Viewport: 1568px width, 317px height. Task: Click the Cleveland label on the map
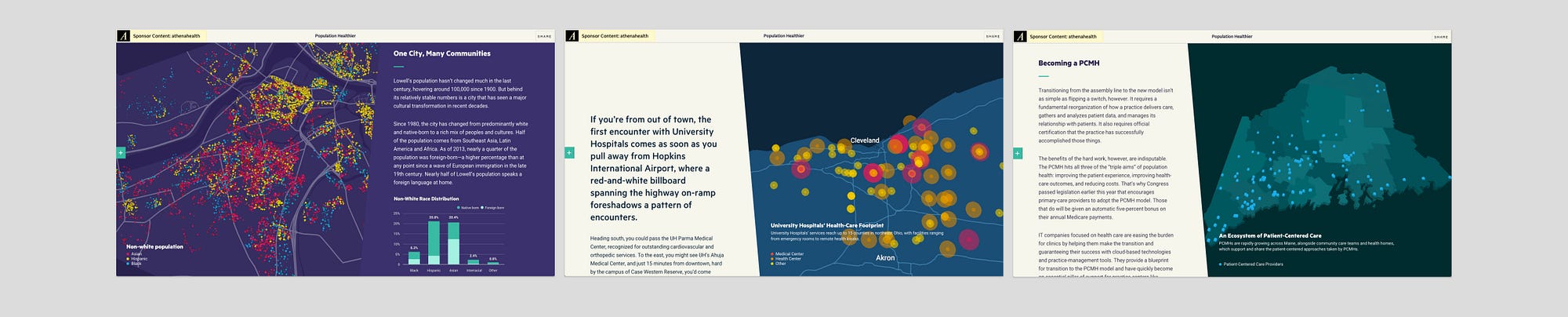point(865,140)
